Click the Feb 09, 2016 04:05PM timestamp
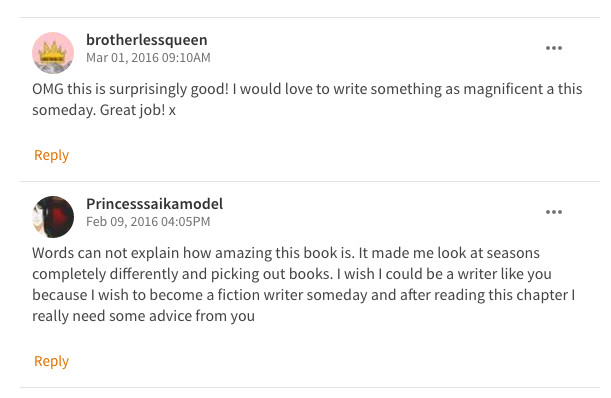This screenshot has width=611, height=398. coord(148,222)
